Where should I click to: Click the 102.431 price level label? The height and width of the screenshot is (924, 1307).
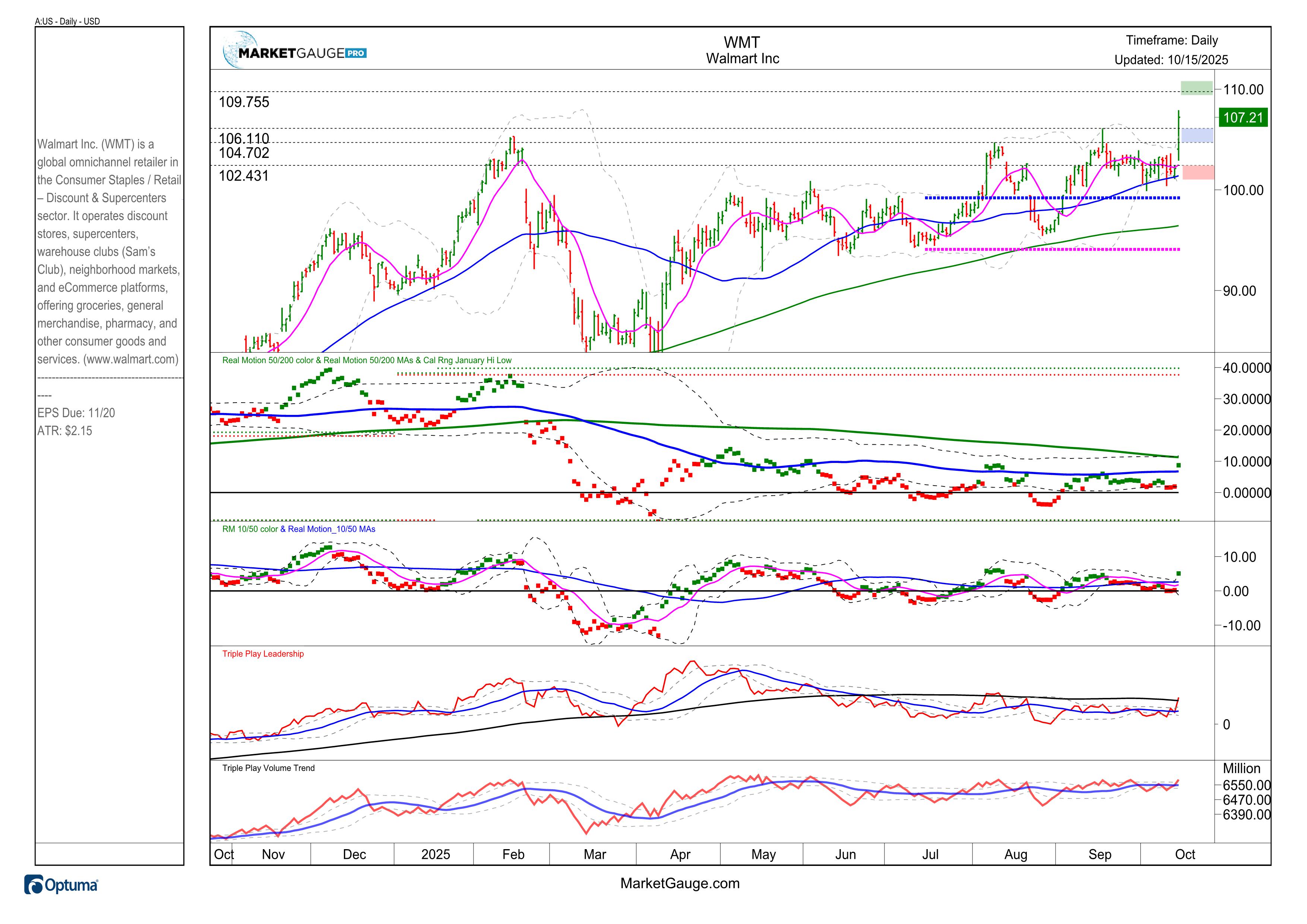[x=244, y=176]
